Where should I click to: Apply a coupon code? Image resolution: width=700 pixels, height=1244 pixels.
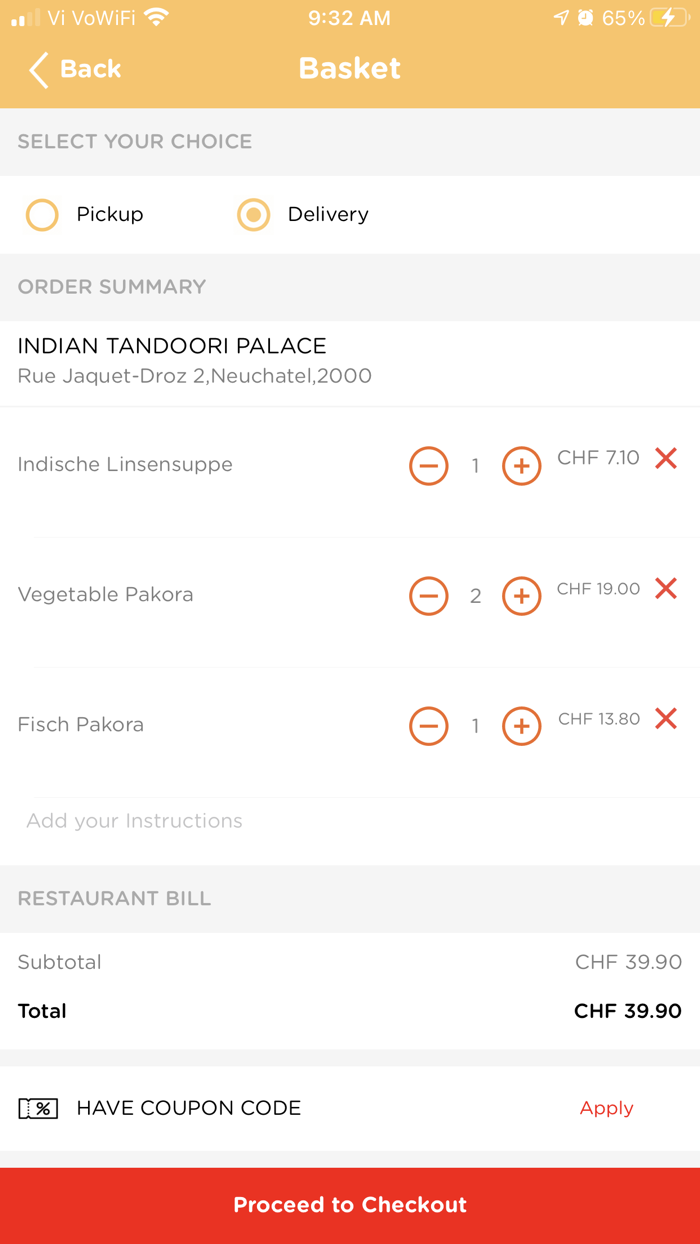coord(606,1108)
